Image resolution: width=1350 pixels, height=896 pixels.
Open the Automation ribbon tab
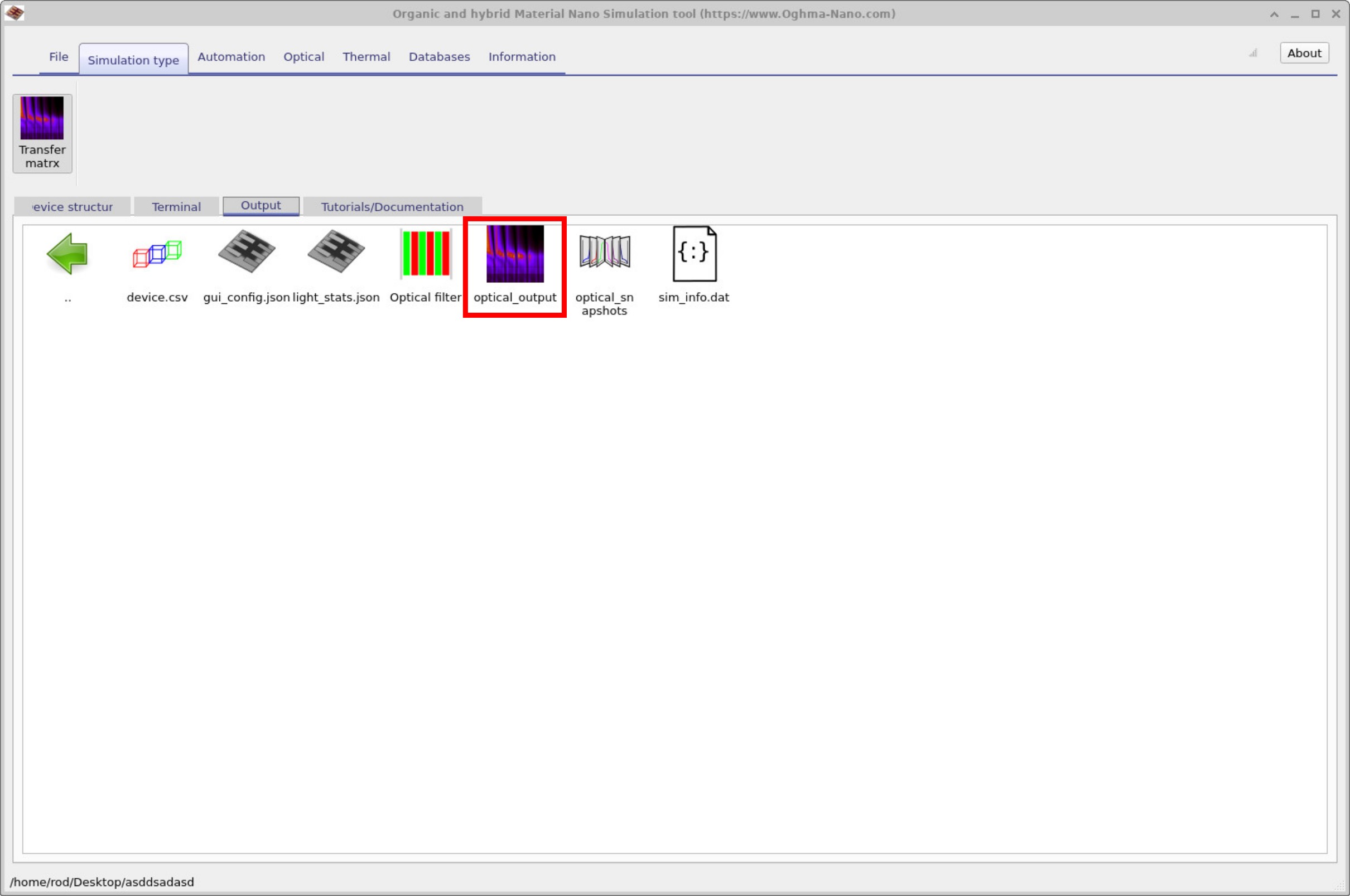[231, 56]
